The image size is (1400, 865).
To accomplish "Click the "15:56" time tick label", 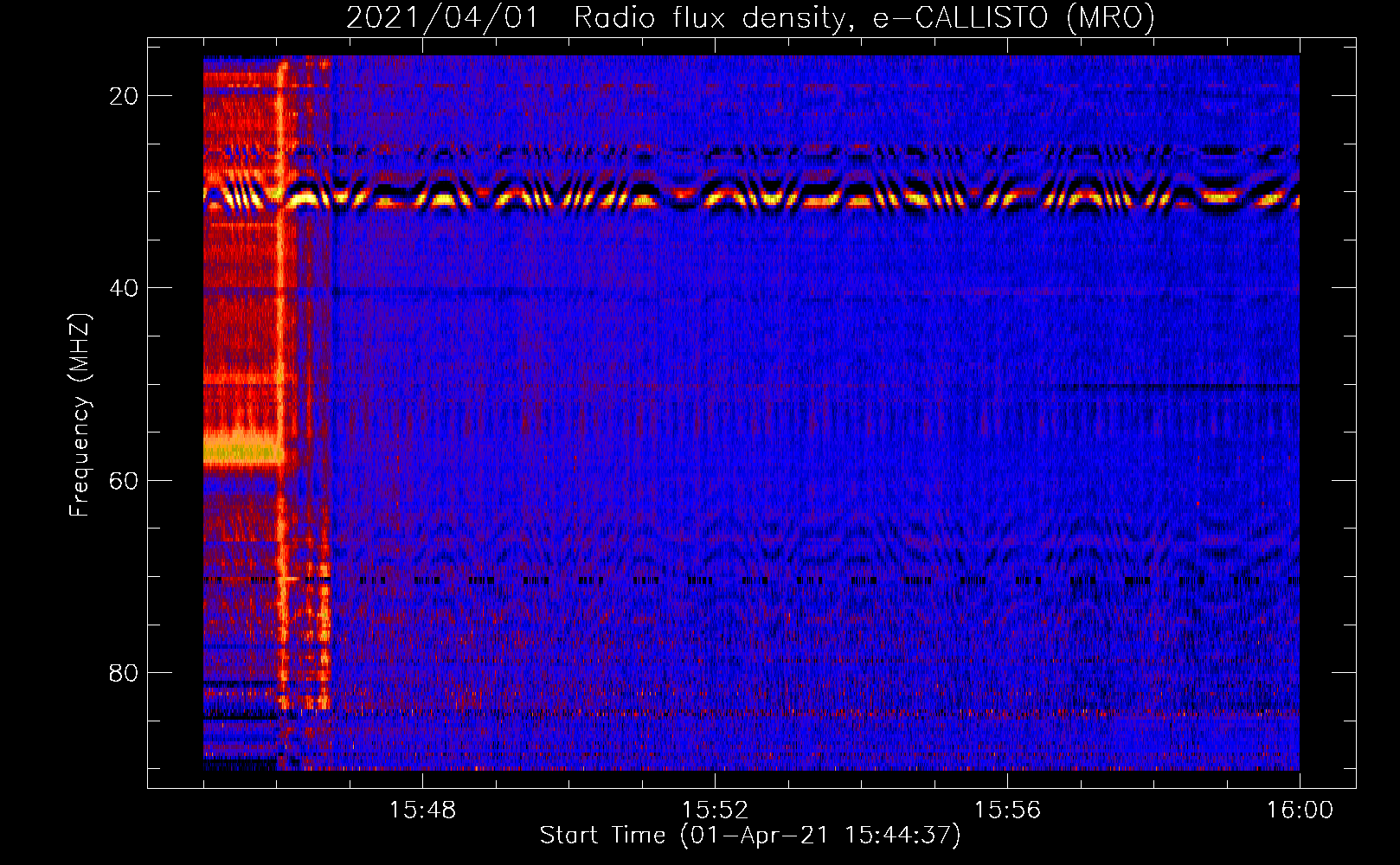I will point(1007,811).
